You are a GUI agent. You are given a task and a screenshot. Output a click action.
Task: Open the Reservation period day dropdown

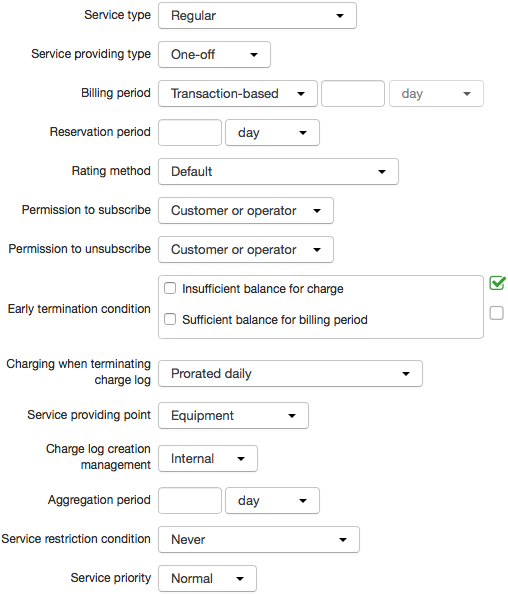coord(272,133)
